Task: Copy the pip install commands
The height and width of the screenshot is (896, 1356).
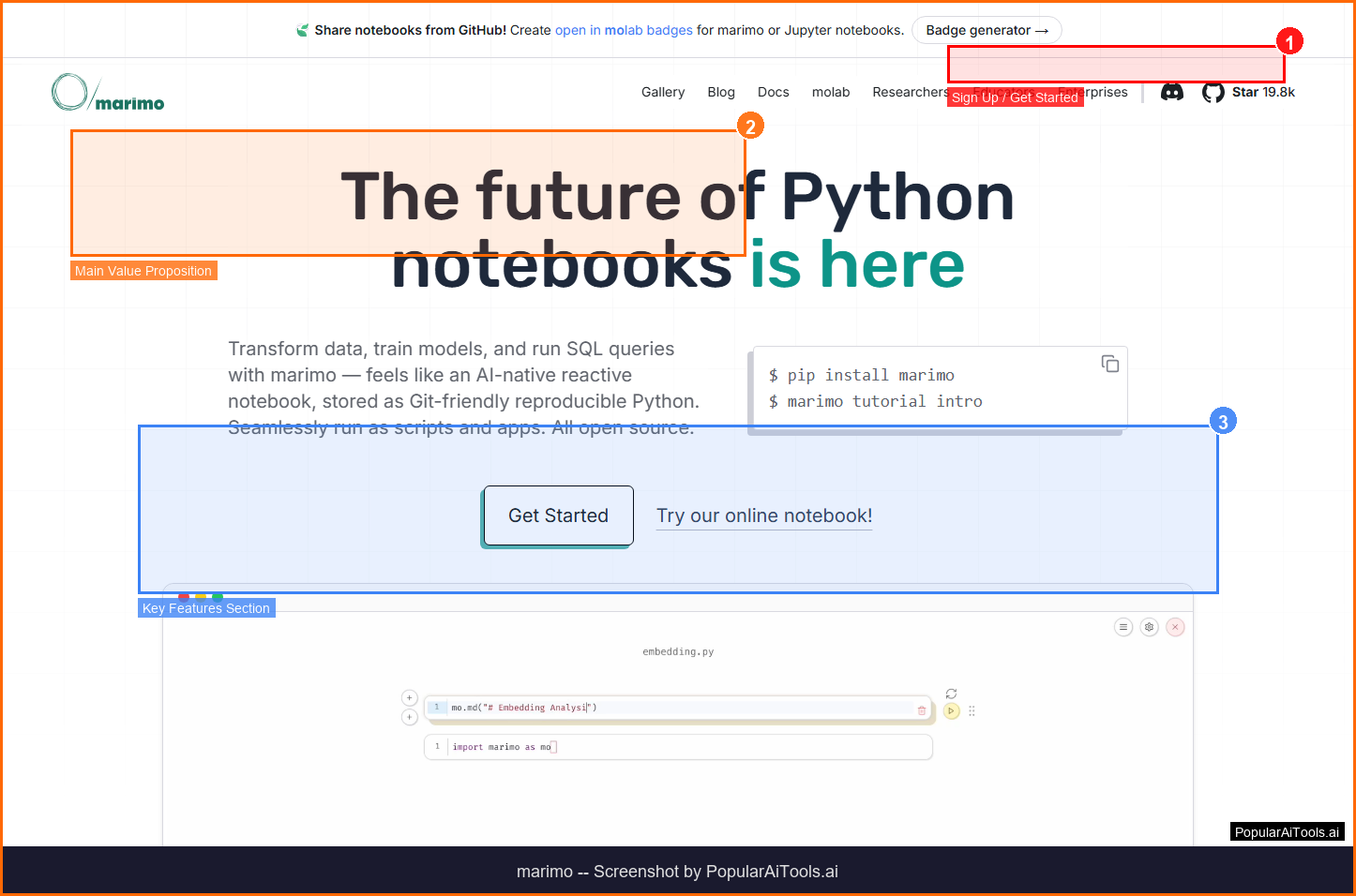Action: point(1109,364)
